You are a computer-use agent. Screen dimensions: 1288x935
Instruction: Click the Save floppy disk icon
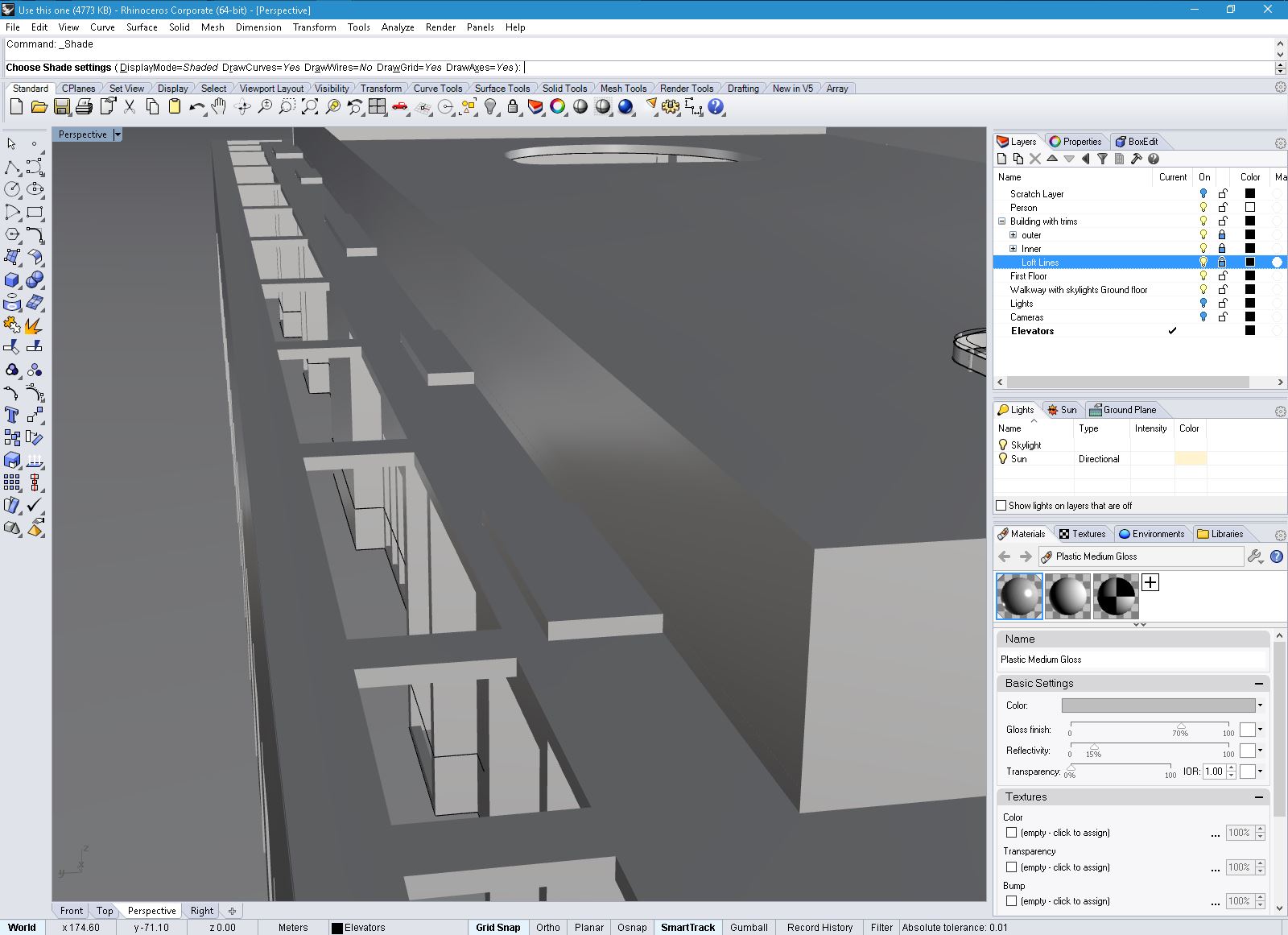click(61, 106)
